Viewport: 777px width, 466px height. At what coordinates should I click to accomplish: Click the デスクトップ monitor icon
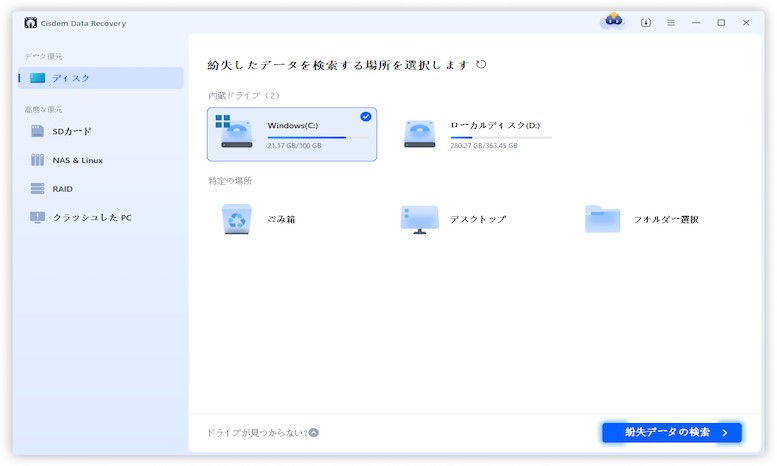point(420,219)
